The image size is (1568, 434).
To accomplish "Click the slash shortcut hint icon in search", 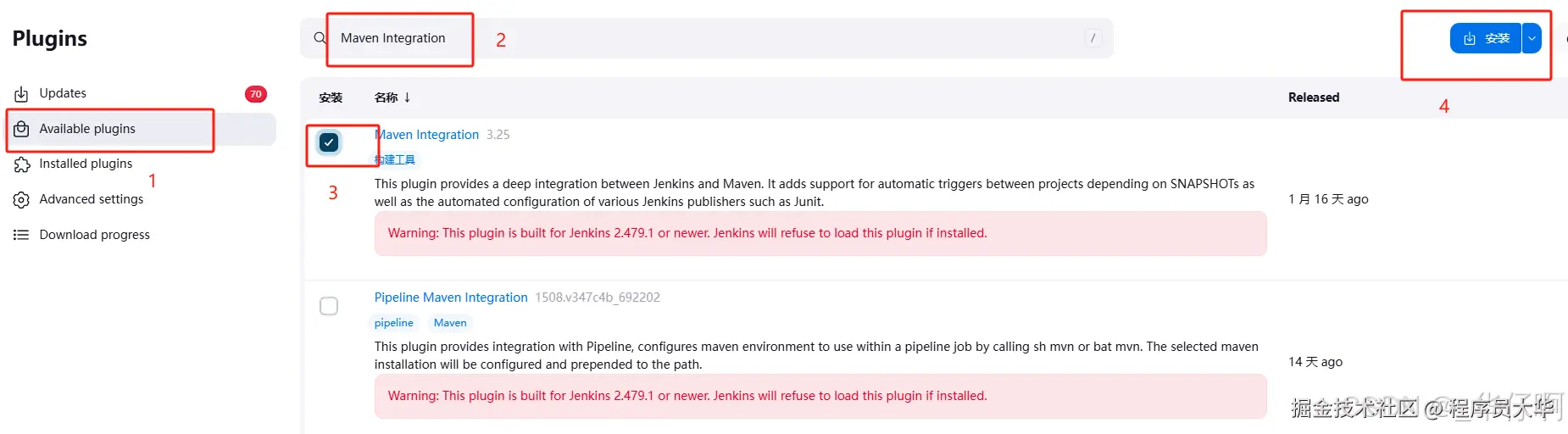I will click(x=1093, y=38).
